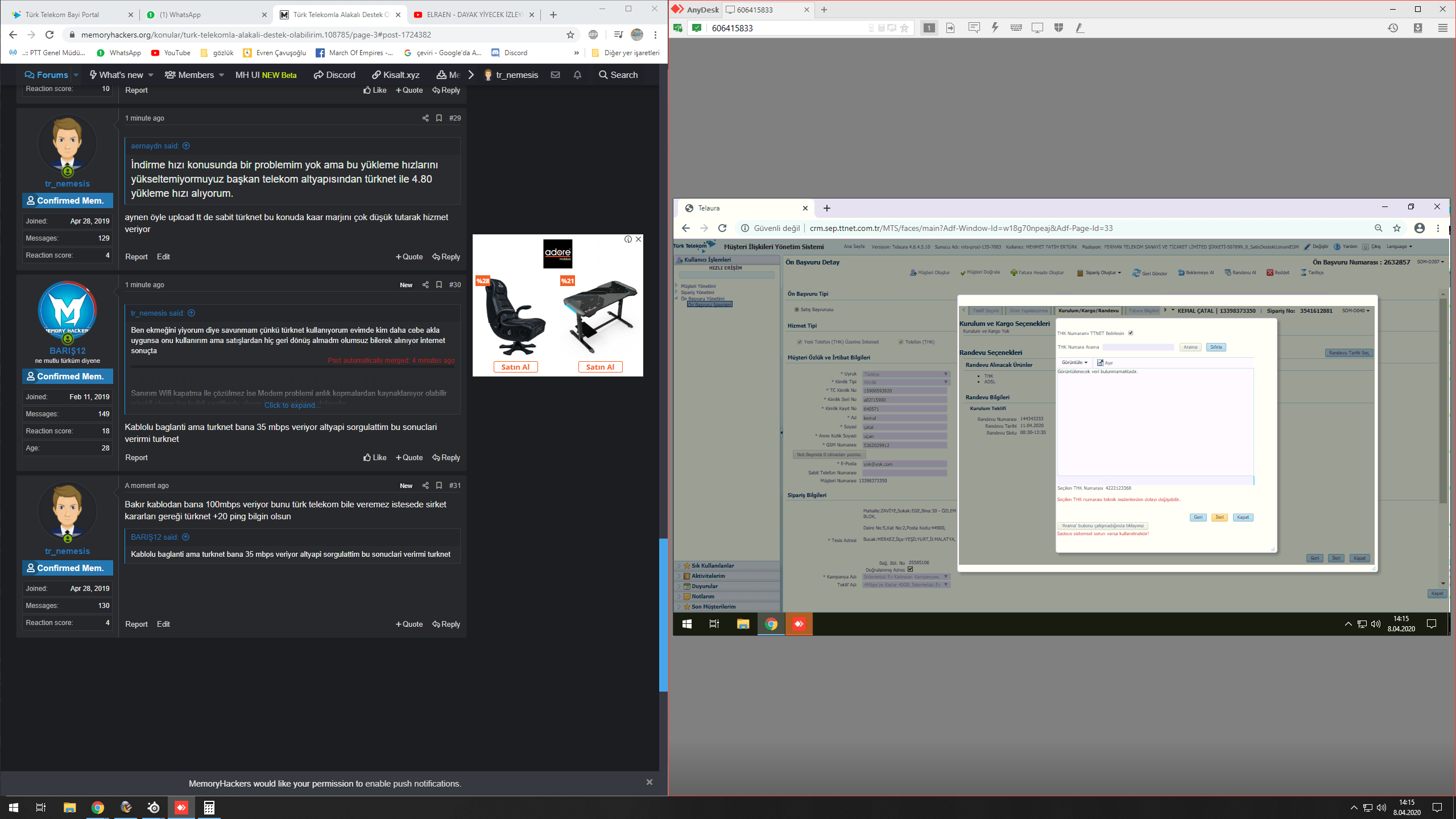Viewport: 1456px width, 819px height.
Task: Click the orange İleri button in the dialog
Action: pyautogui.click(x=1219, y=518)
